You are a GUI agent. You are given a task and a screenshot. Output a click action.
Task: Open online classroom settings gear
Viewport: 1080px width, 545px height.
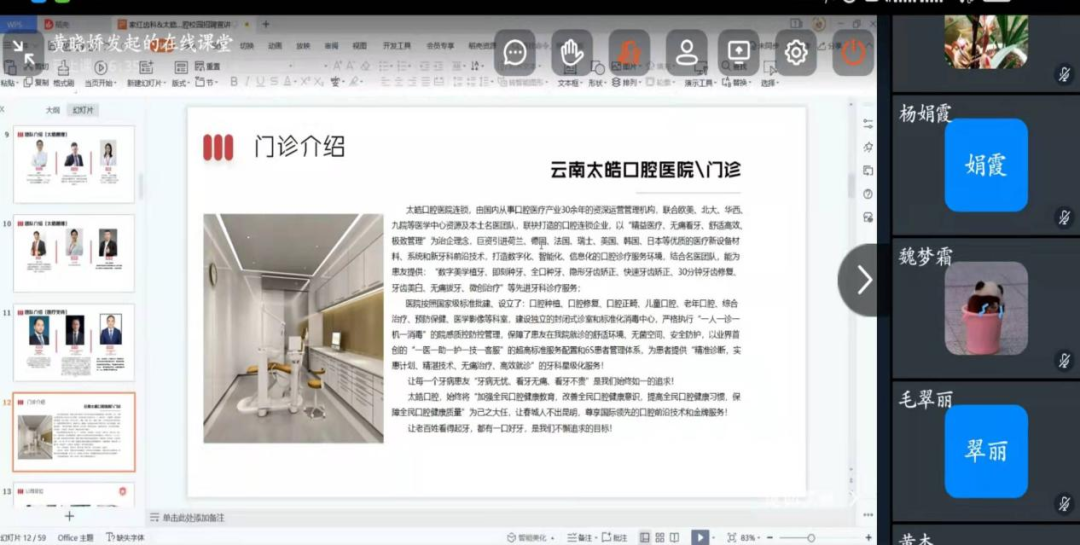(x=796, y=52)
